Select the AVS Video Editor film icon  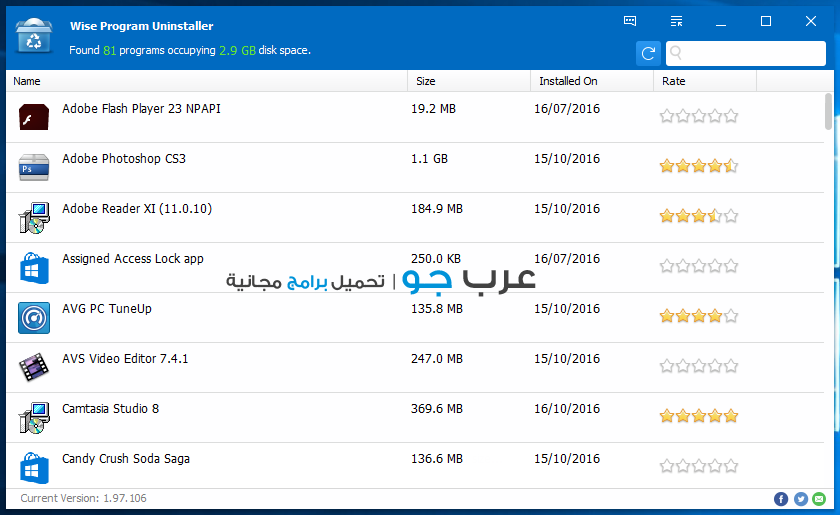click(x=34, y=368)
